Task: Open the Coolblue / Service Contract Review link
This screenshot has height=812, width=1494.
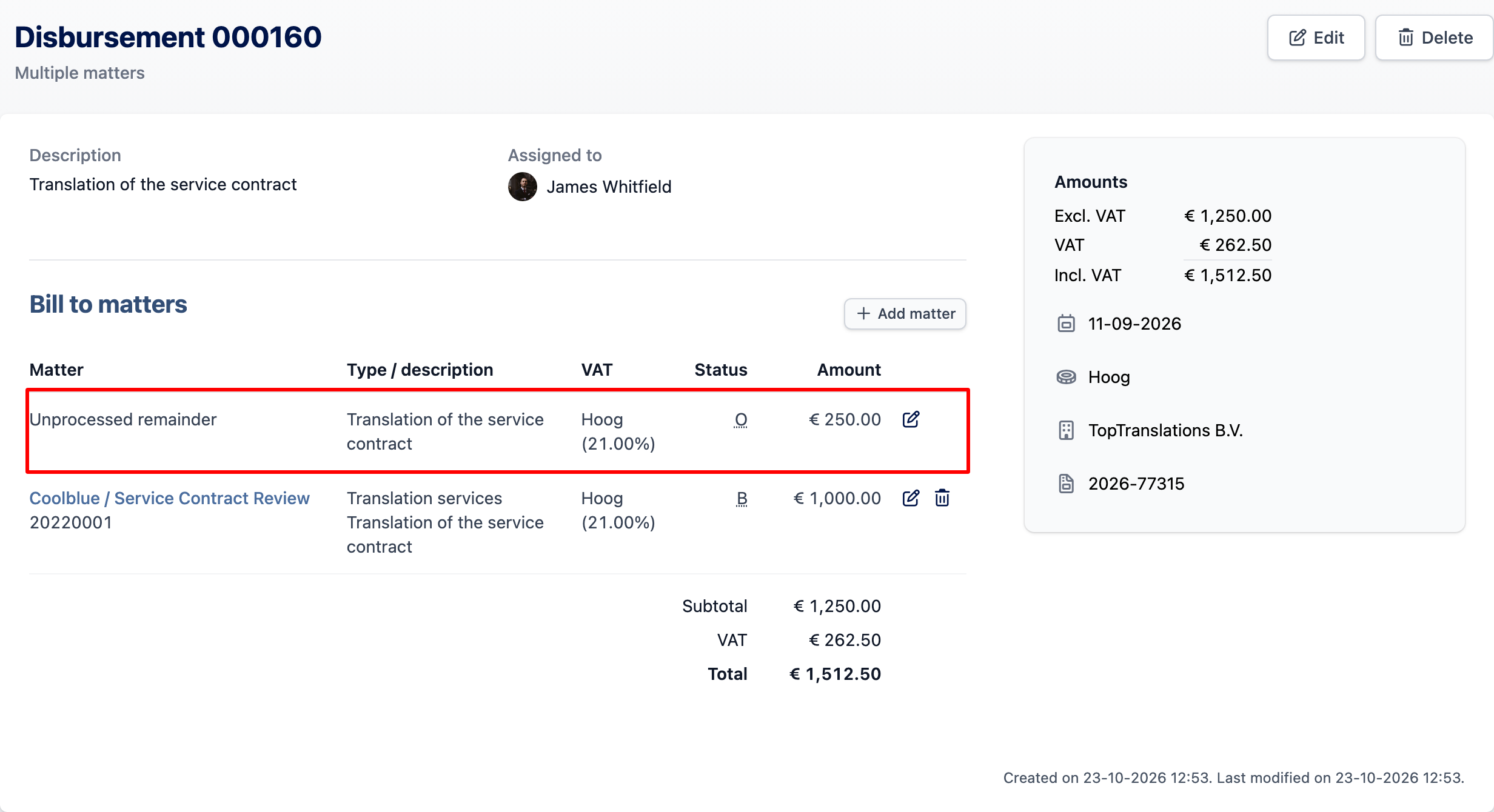Action: (x=170, y=498)
